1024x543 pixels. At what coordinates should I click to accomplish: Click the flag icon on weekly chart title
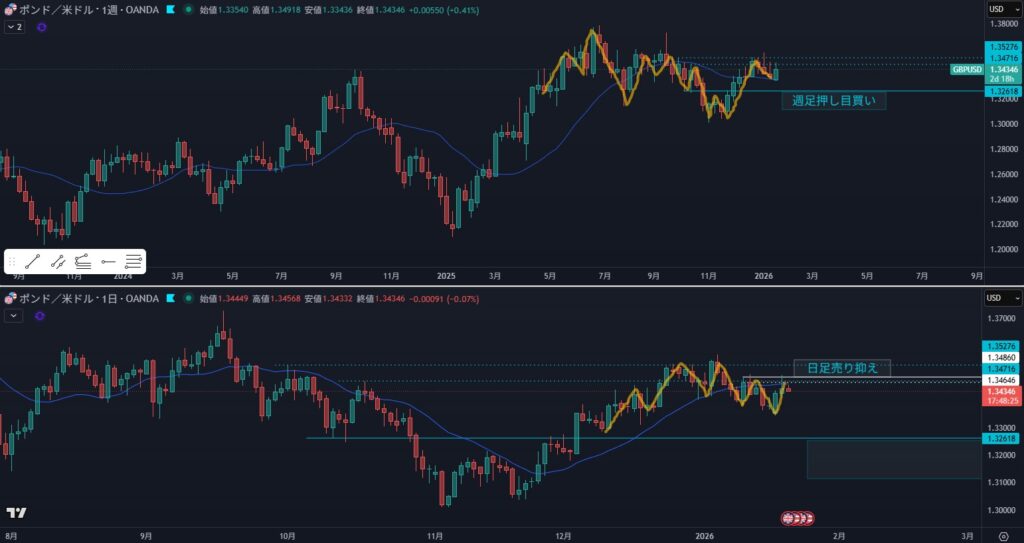click(x=171, y=9)
